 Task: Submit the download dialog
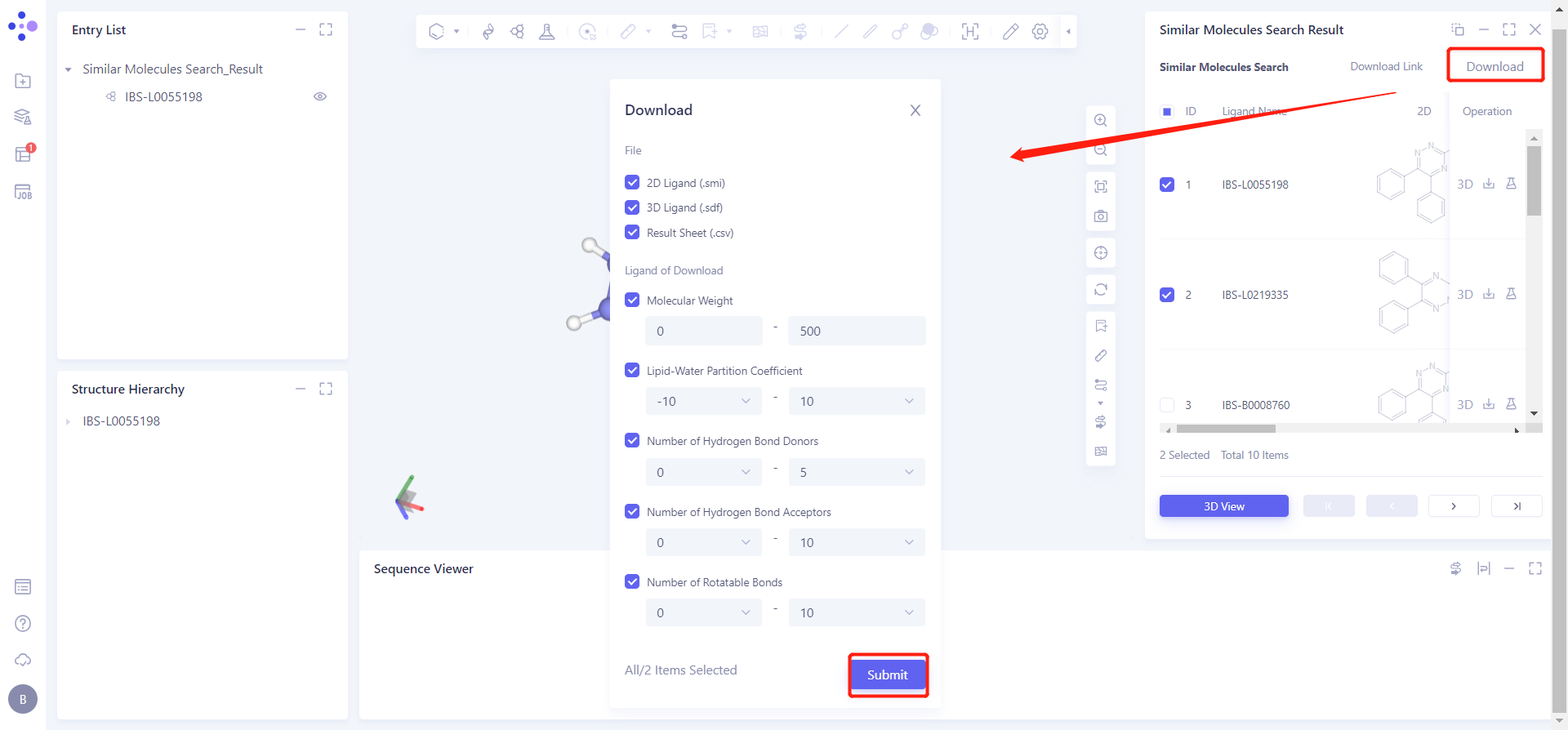(888, 674)
